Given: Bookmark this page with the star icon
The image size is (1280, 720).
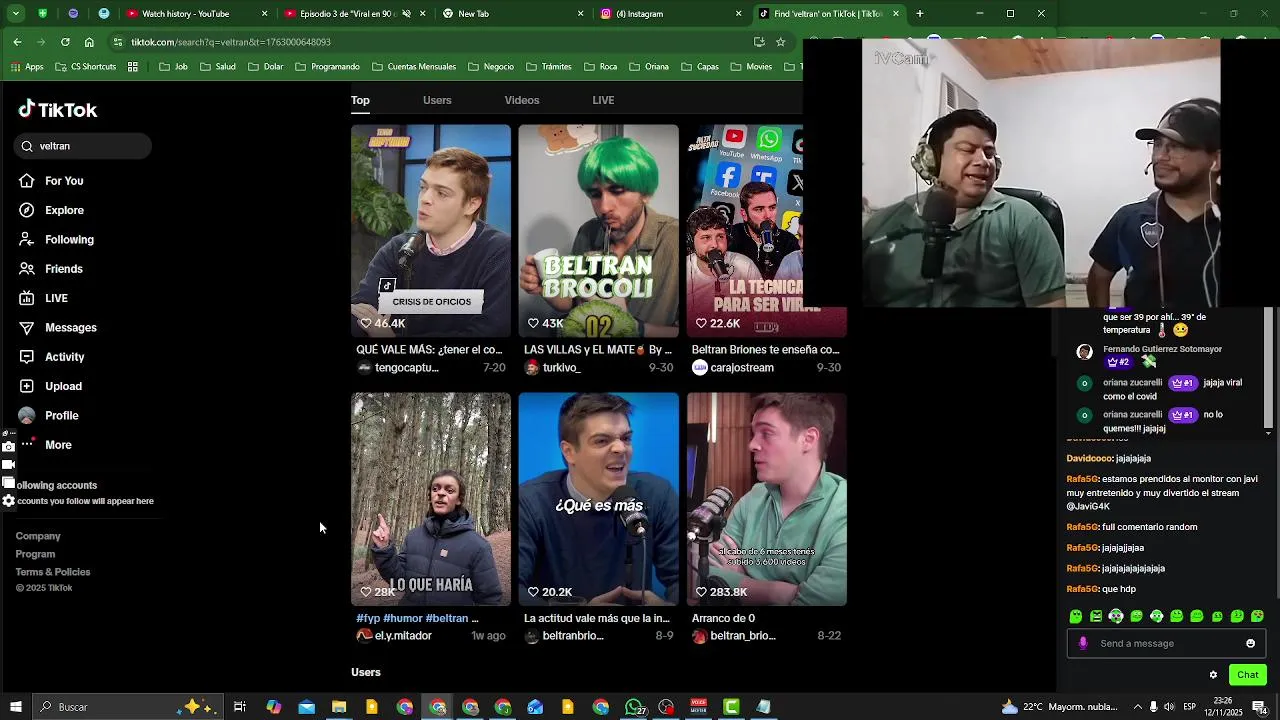Looking at the screenshot, I should tap(781, 42).
